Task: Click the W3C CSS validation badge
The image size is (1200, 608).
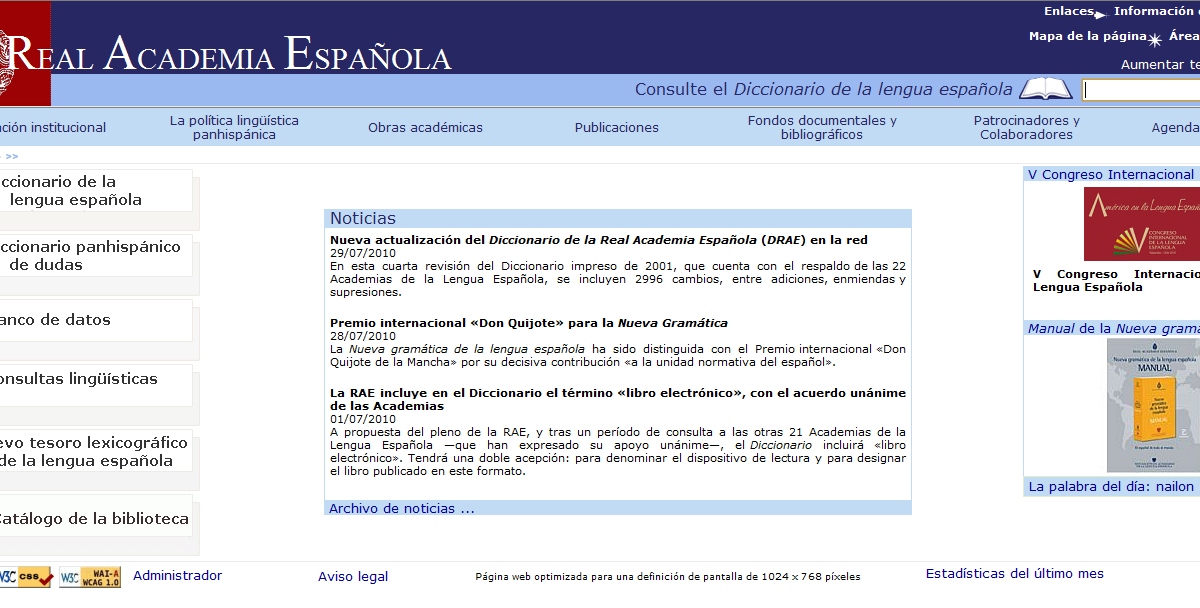Action: (25, 577)
